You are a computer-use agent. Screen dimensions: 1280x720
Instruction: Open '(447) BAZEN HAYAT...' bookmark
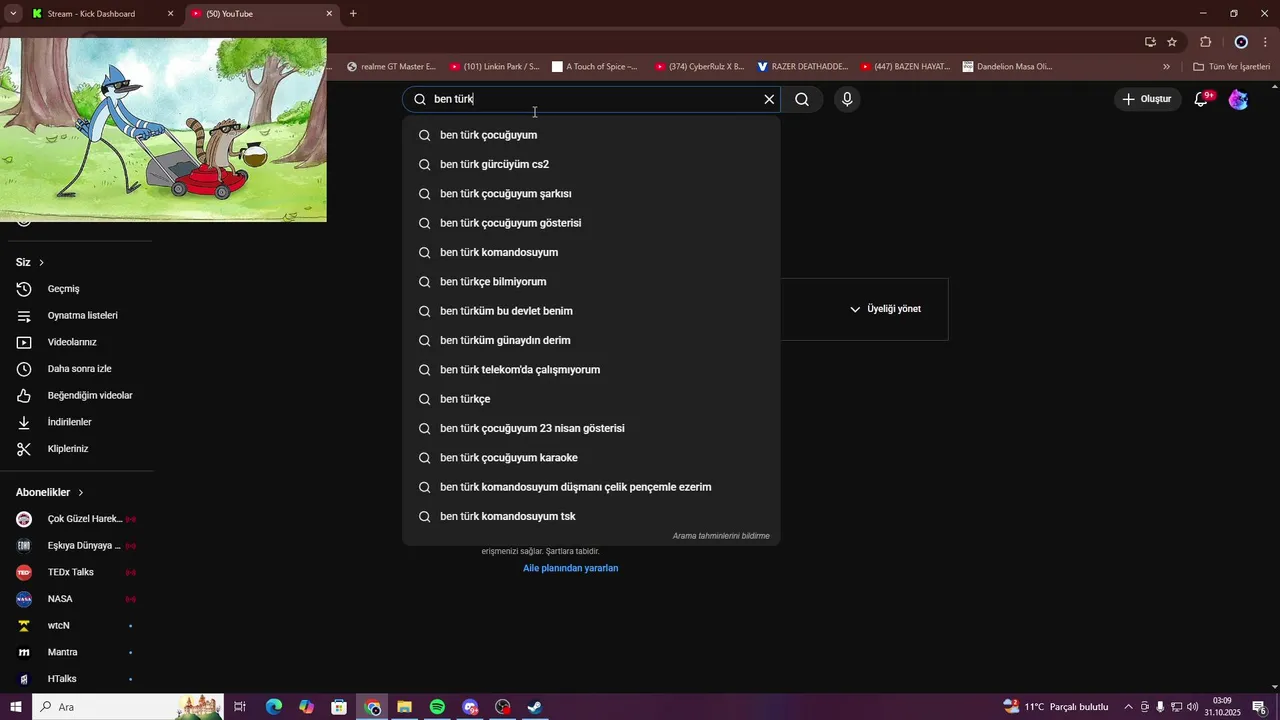[x=905, y=67]
